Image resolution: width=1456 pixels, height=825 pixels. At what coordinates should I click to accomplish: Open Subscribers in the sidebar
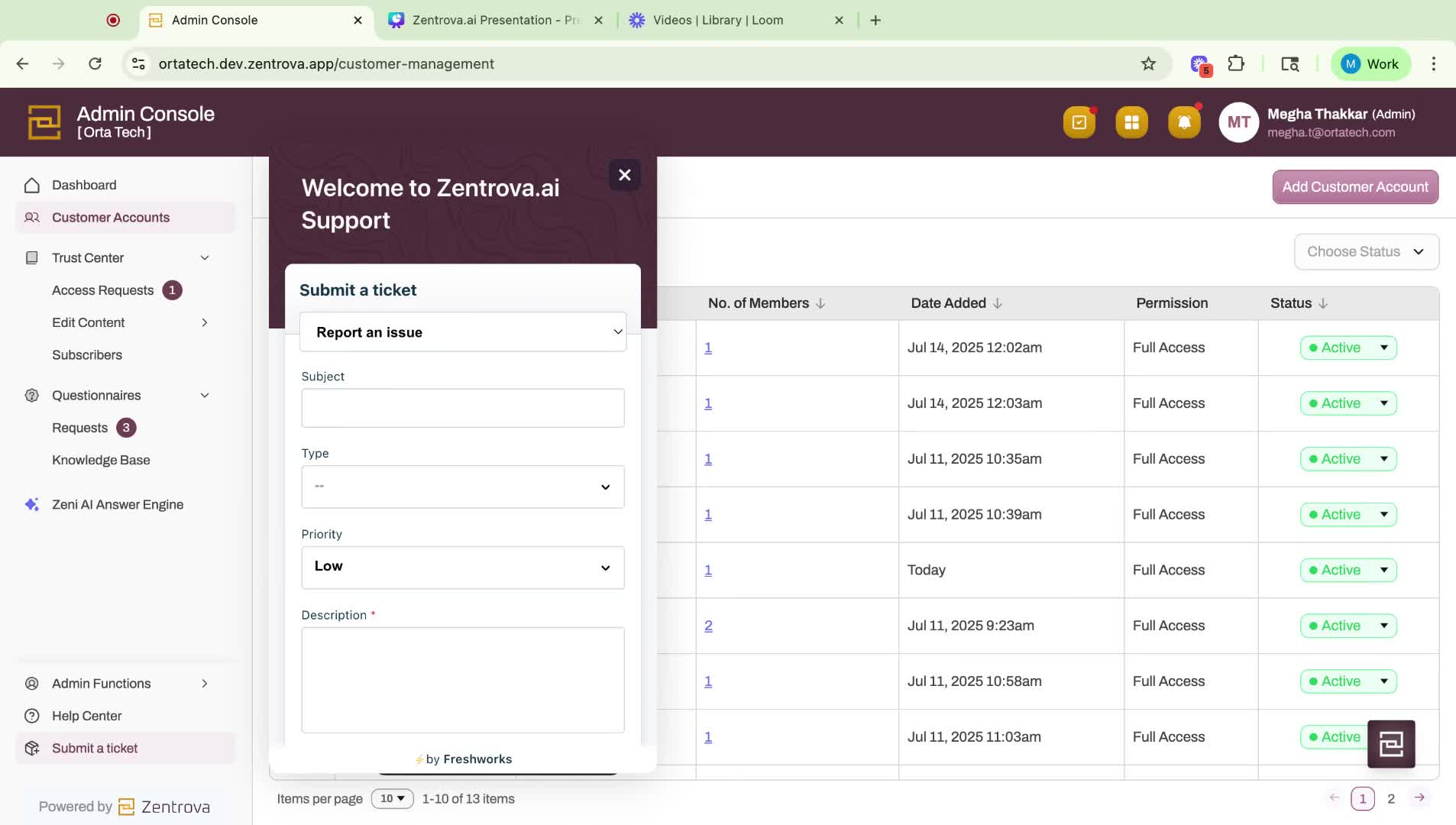(87, 355)
